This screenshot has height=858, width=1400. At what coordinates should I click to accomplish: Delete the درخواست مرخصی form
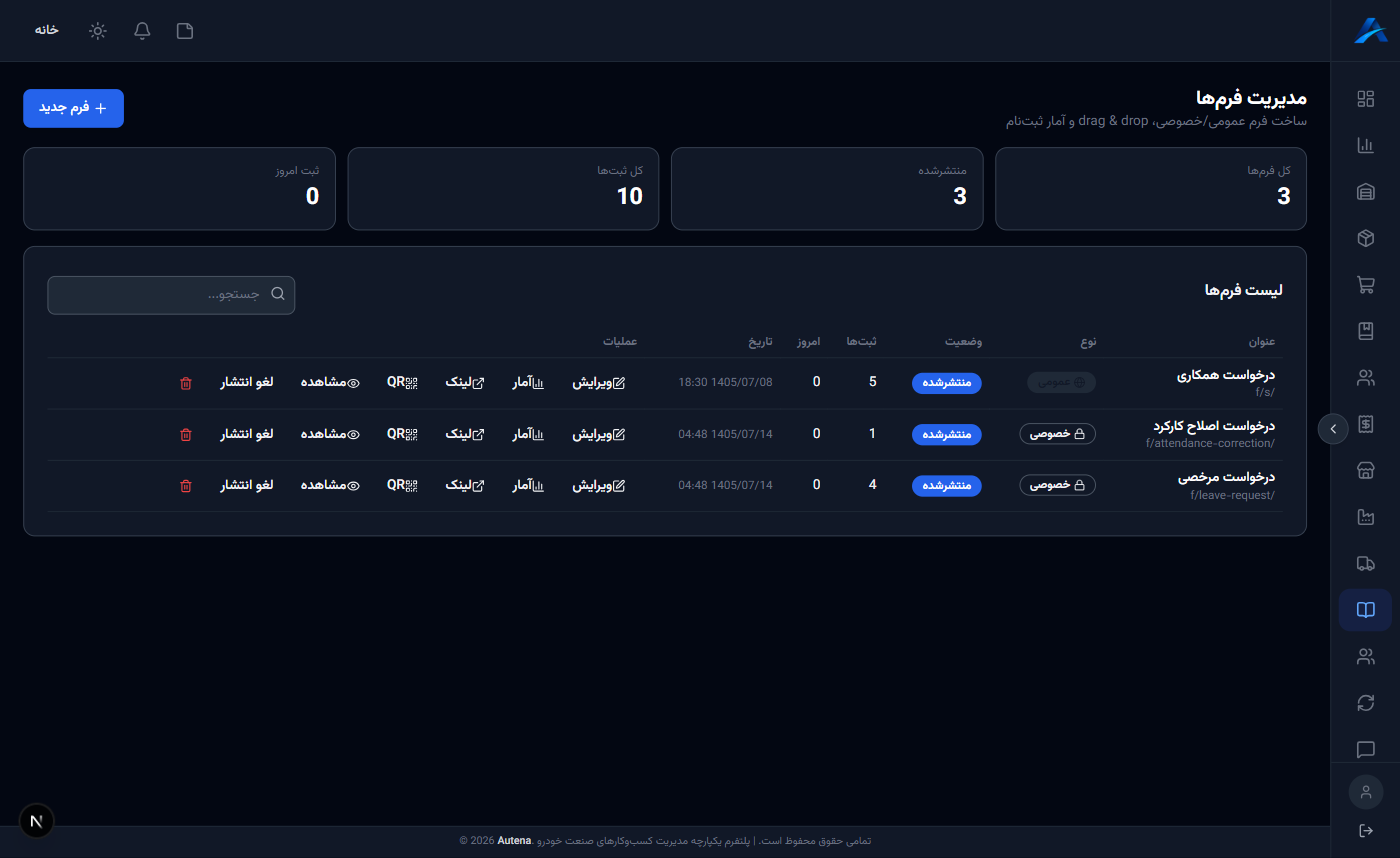tap(185, 486)
